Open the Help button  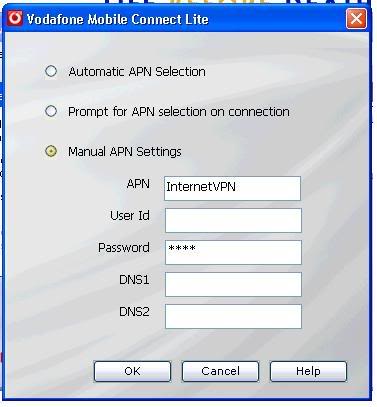pos(308,371)
